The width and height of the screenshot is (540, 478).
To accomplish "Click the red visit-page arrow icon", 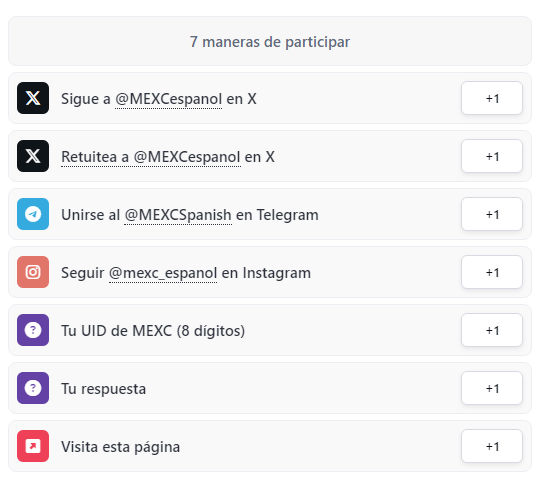I will [x=33, y=446].
